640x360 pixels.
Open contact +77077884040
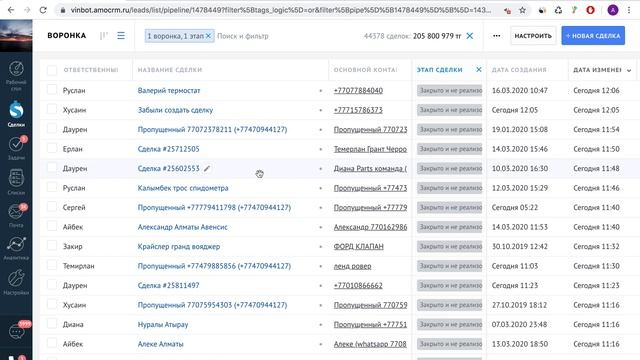point(358,91)
